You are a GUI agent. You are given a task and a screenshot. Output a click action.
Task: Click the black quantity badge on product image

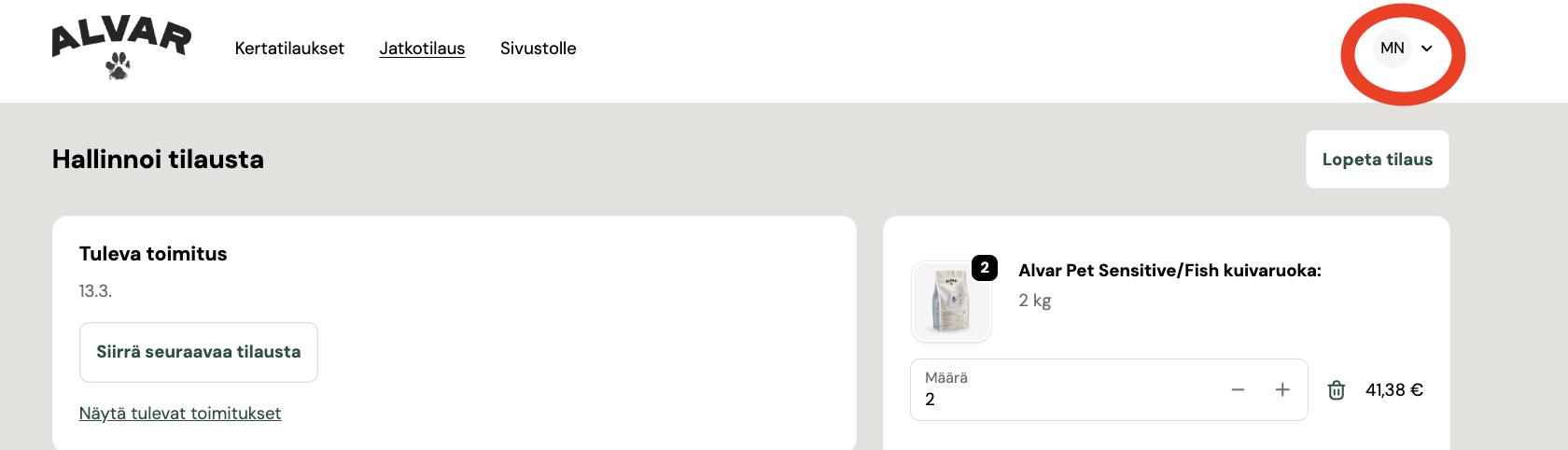pos(985,268)
